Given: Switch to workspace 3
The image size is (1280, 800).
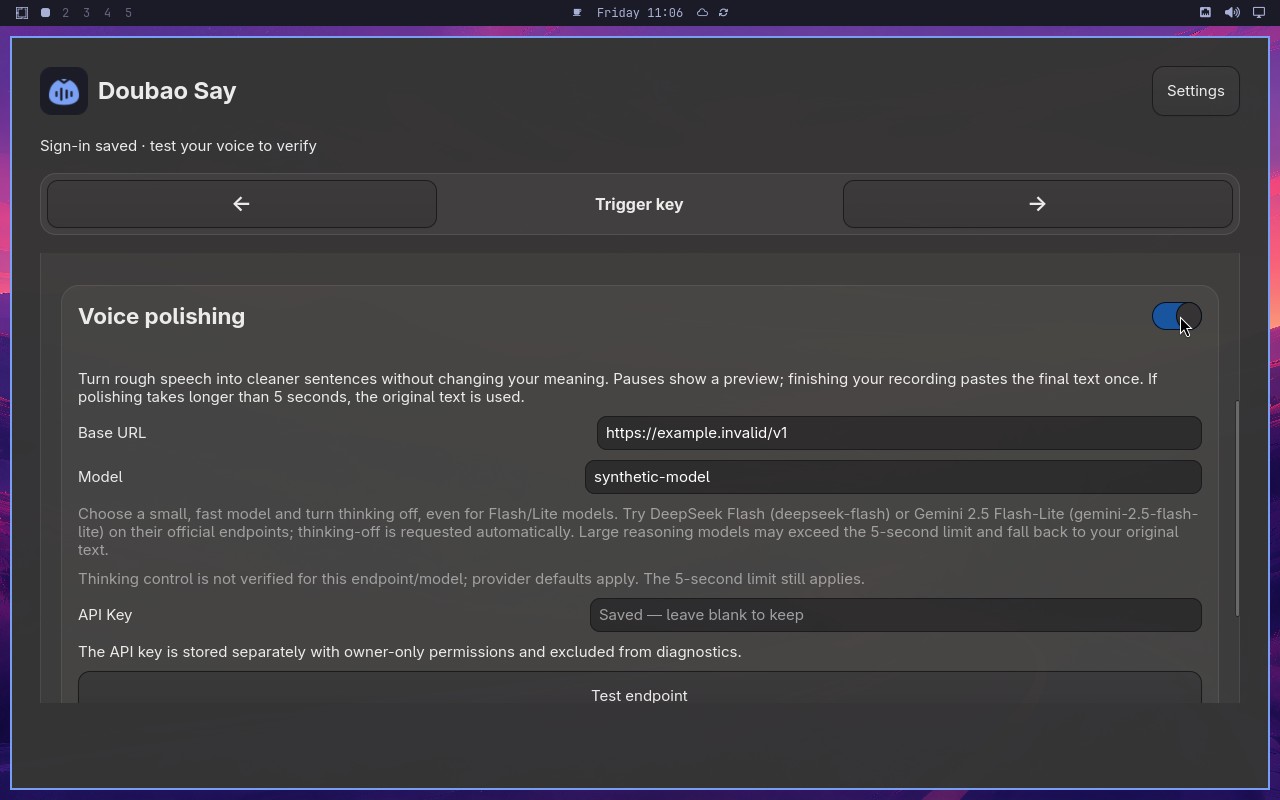Looking at the screenshot, I should (87, 13).
